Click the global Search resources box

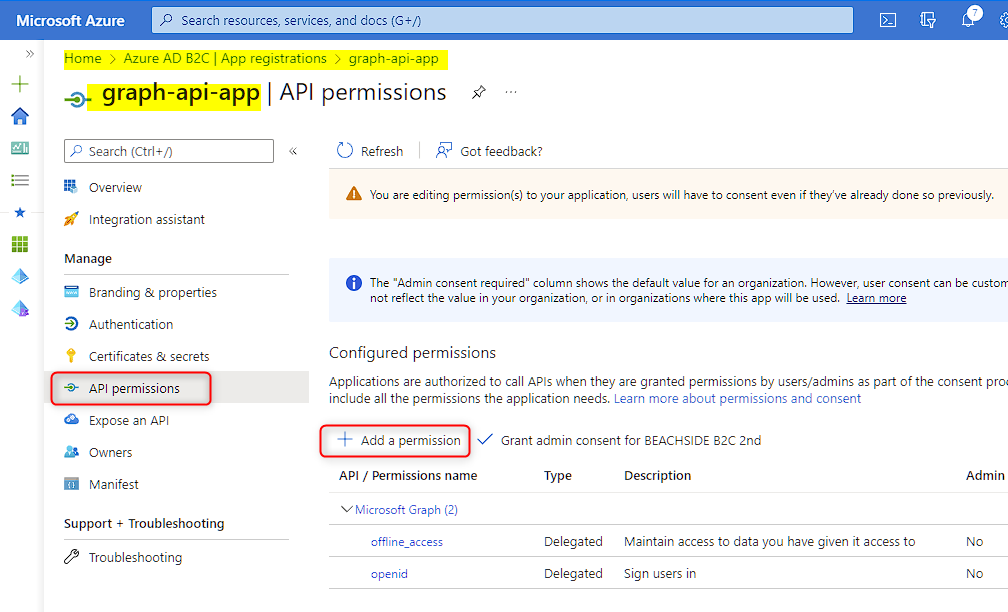pos(502,20)
